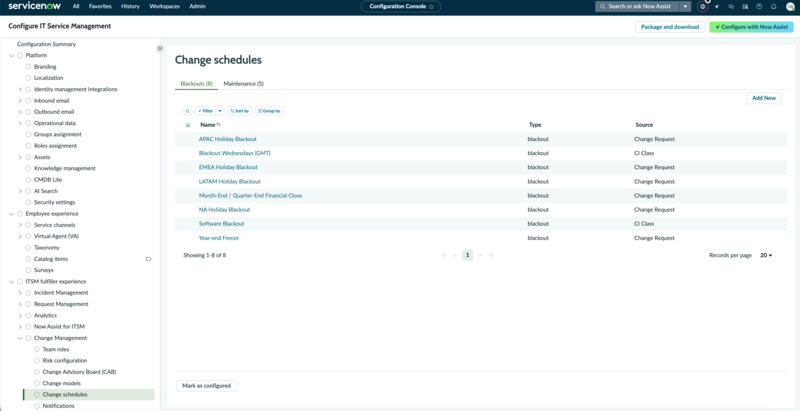Select the Groups assignment status circle
Image resolution: width=800 pixels, height=411 pixels.
(x=29, y=135)
